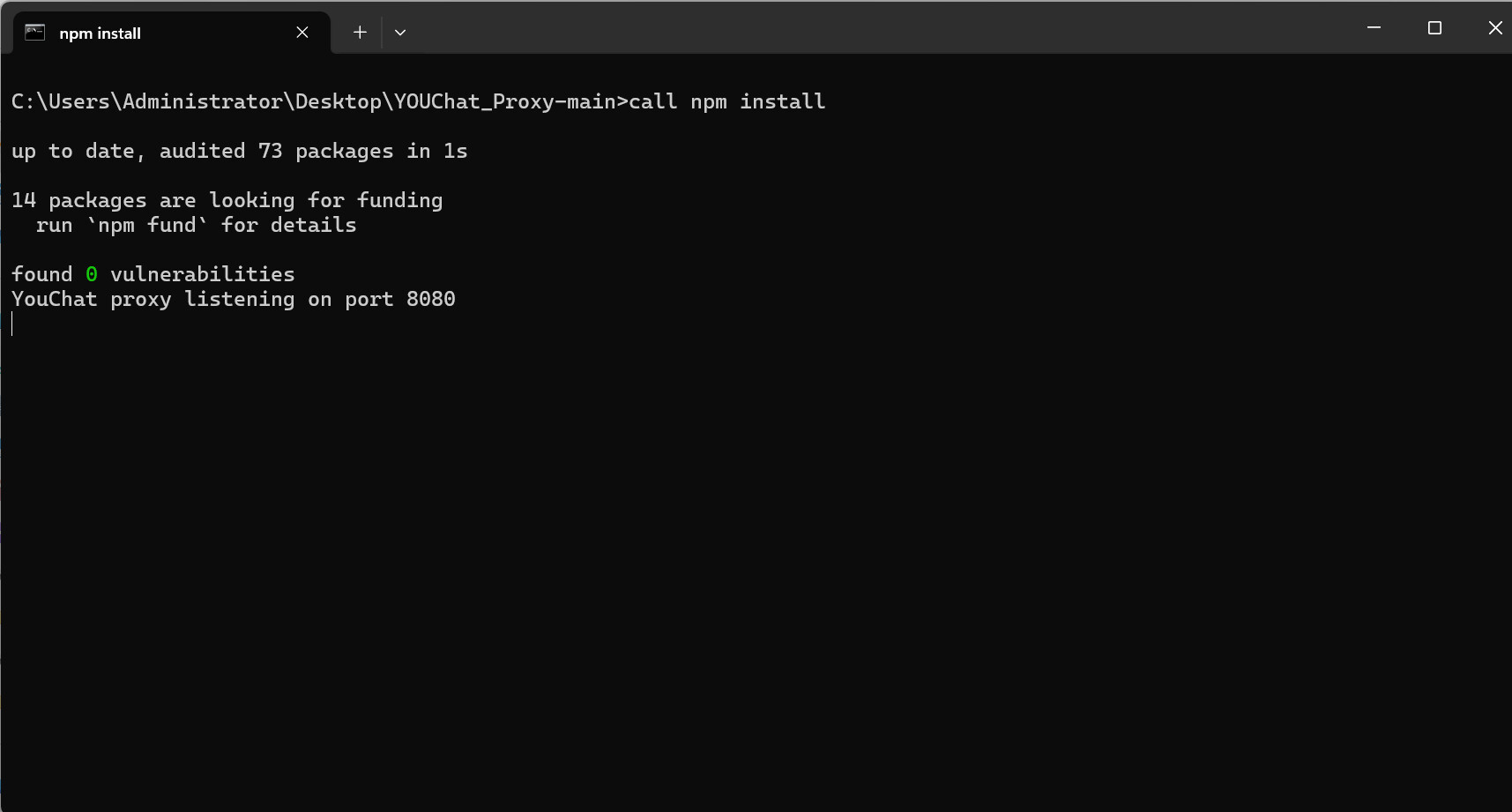The image size is (1512, 812).
Task: Click the blinking cursor line in the terminal
Action: click(x=12, y=324)
